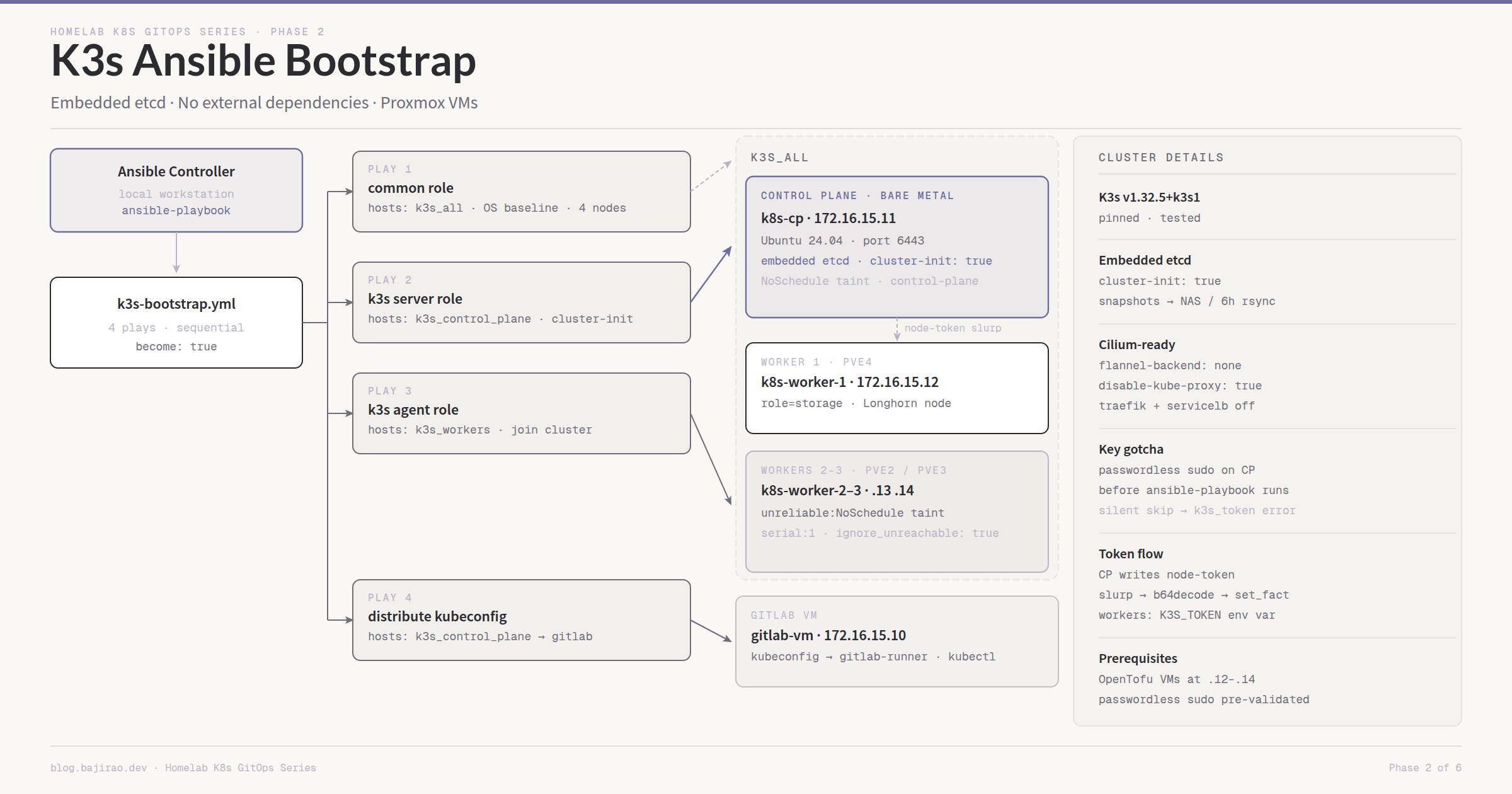Image resolution: width=1512 pixels, height=794 pixels.
Task: Select 'k8s-worker-1 · 172.16.15.12' title
Action: click(850, 382)
